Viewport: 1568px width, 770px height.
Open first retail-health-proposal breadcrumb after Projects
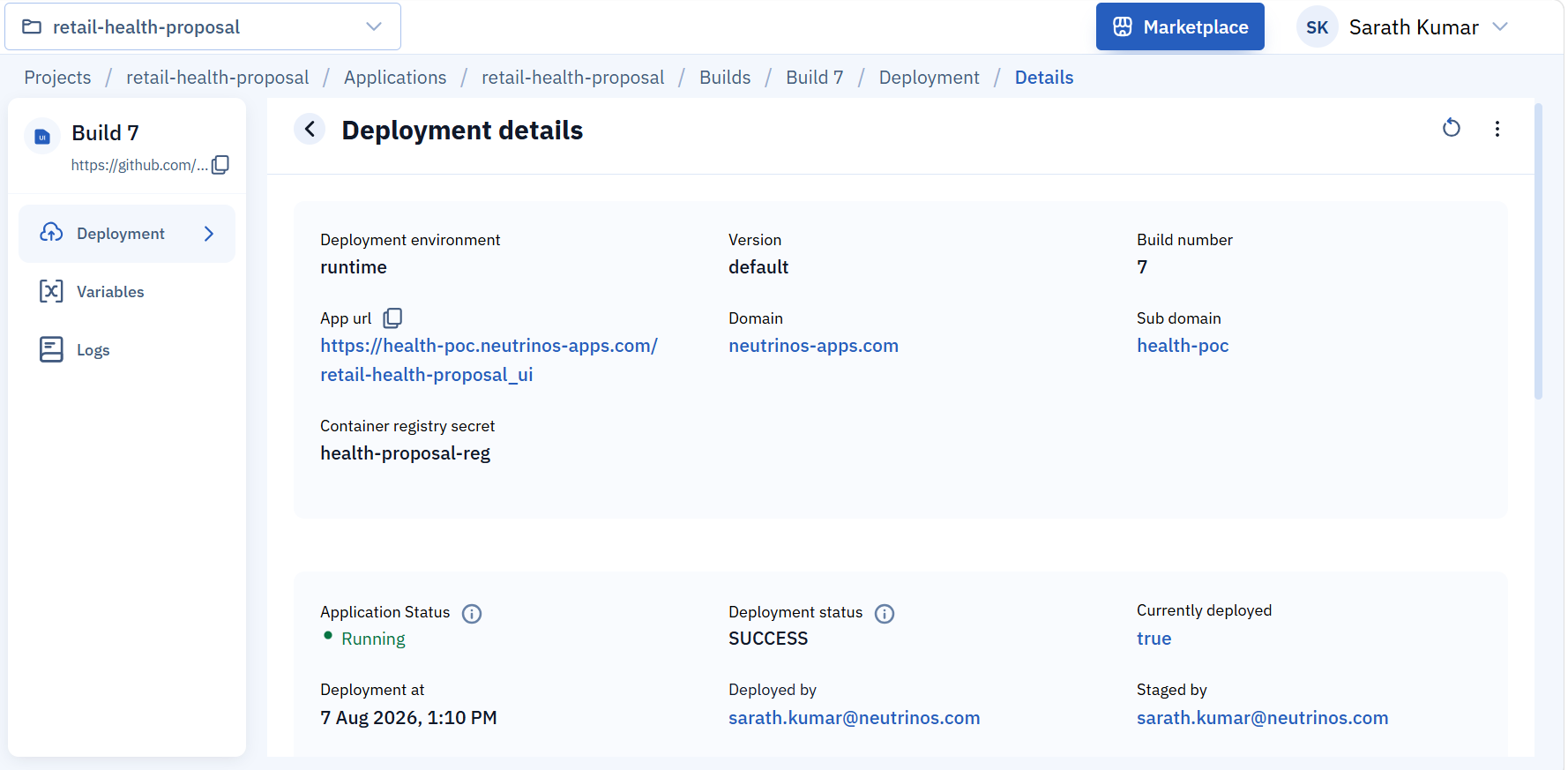[x=218, y=78]
